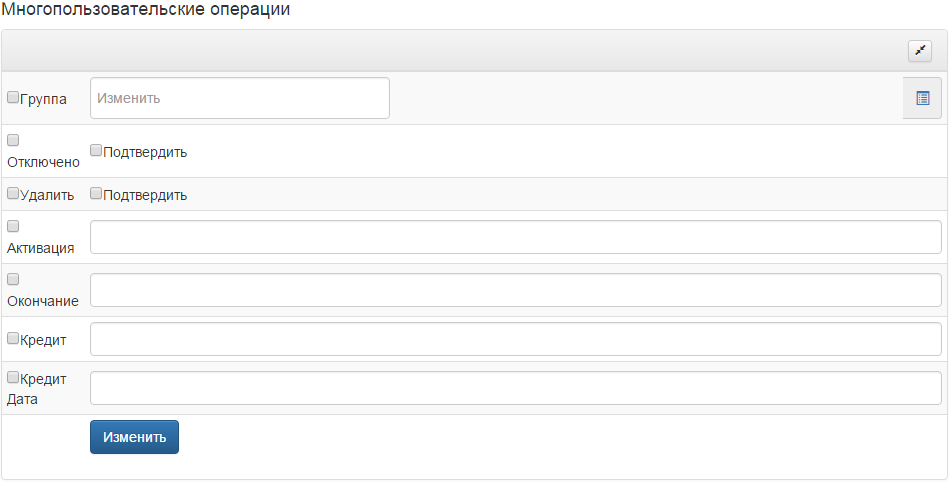Screen dimensions: 949x486
Task: Click into the Активация input field
Action: pyautogui.click(x=516, y=237)
